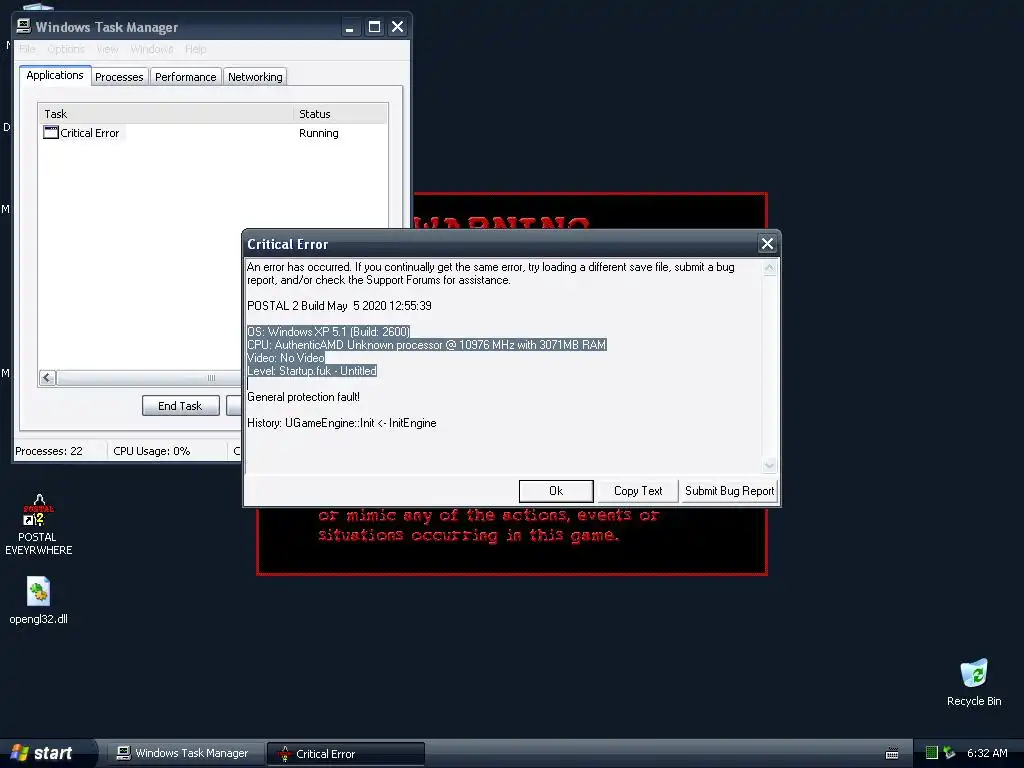Select the Critical Error taskbar button

click(346, 754)
